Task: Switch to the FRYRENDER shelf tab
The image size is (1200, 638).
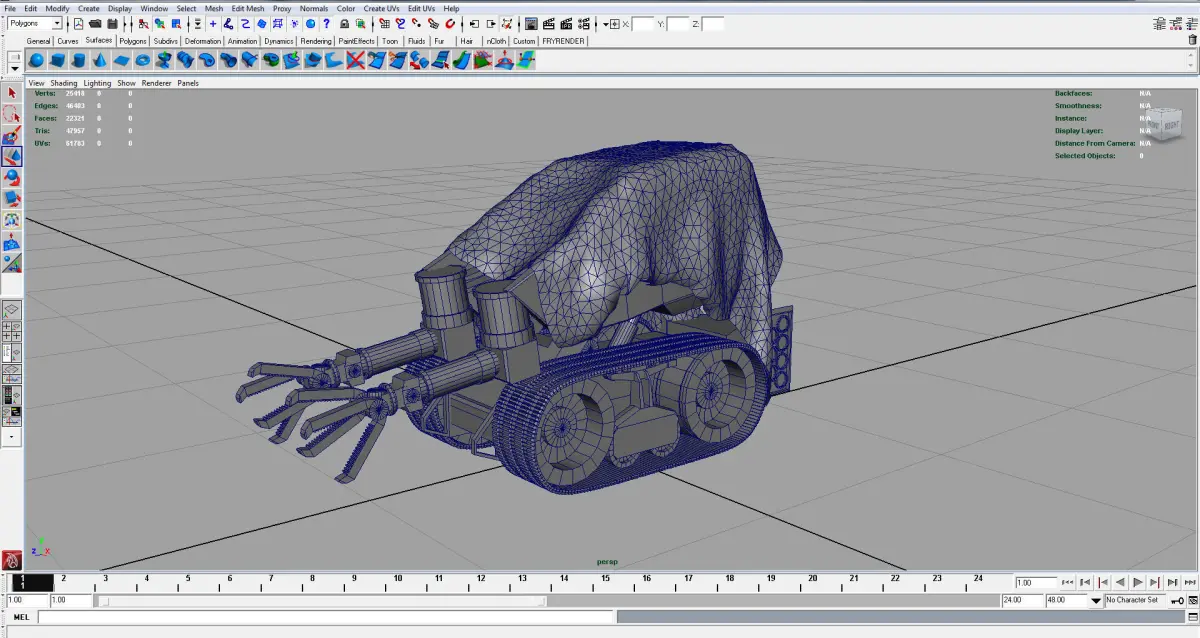Action: coord(563,41)
